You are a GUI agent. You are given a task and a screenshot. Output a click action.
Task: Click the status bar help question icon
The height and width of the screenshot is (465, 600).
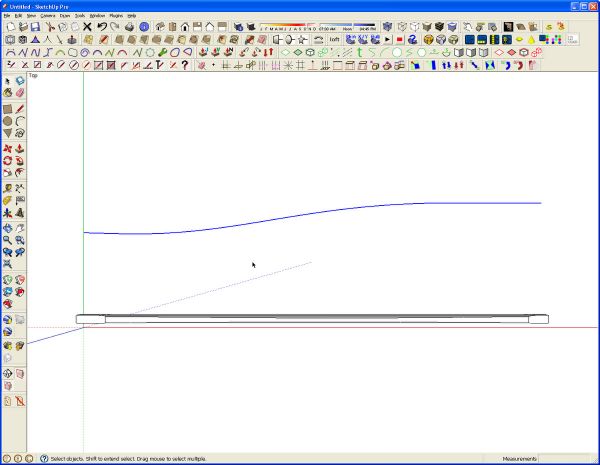(44, 458)
